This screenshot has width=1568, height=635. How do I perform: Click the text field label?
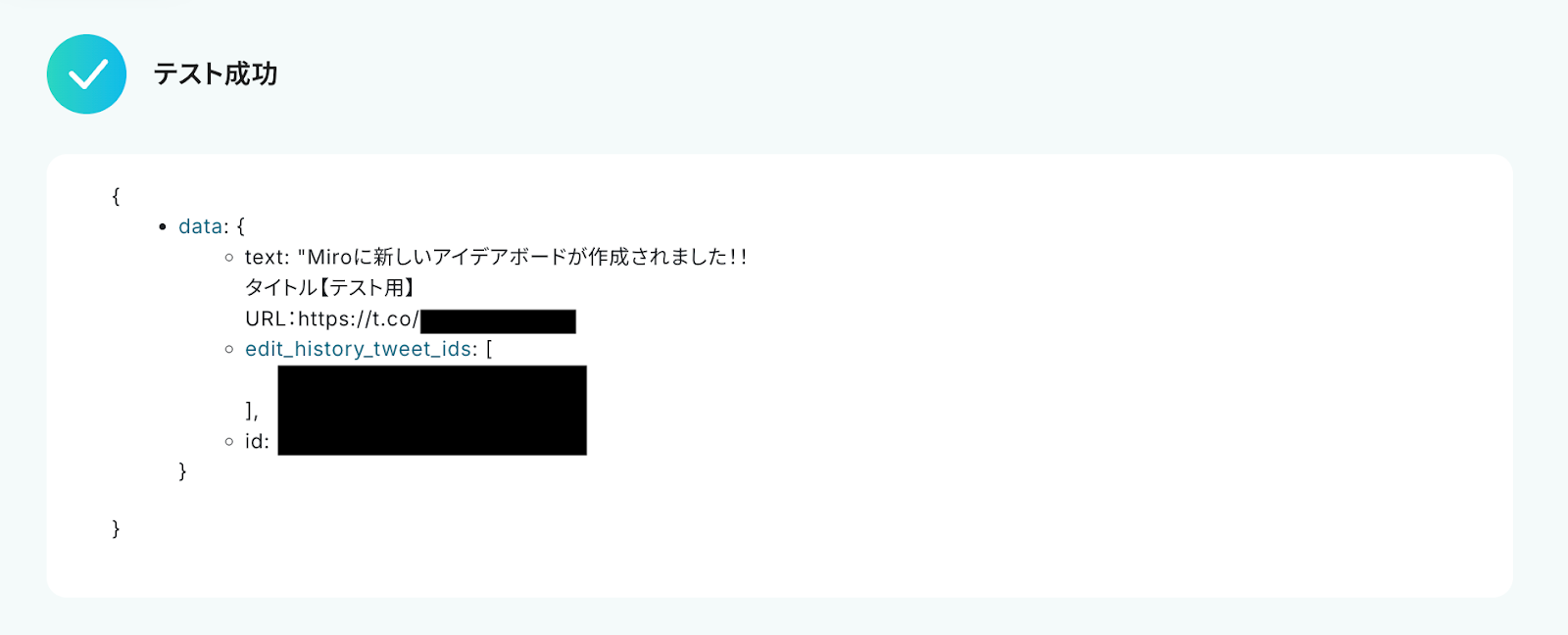267,258
